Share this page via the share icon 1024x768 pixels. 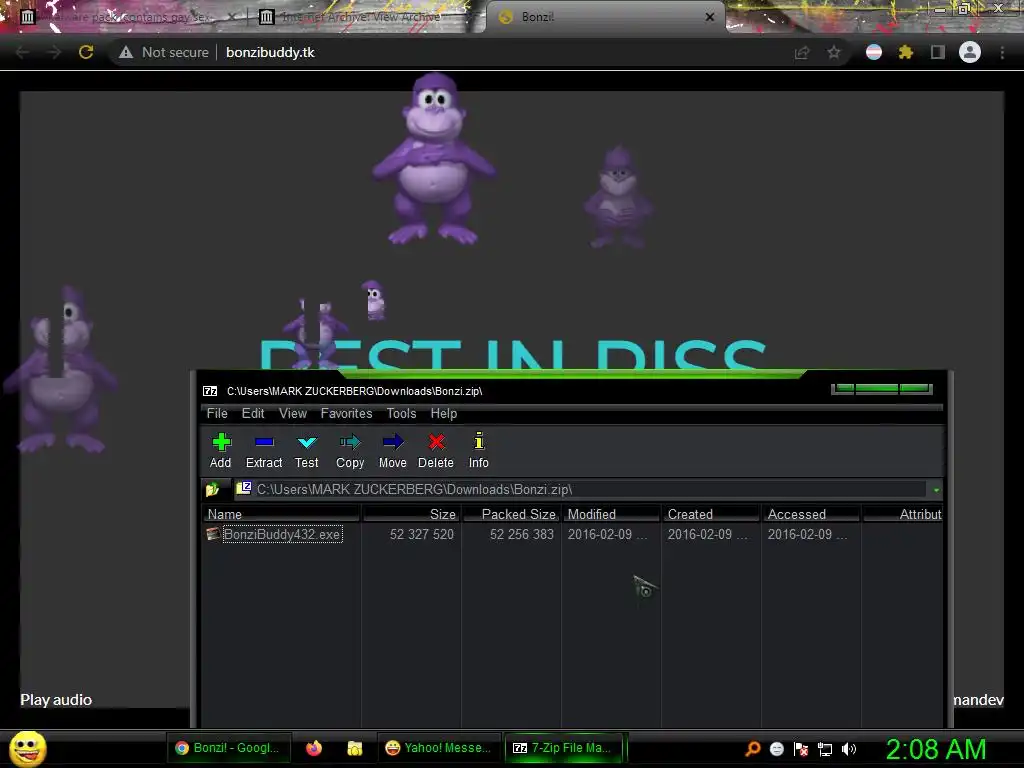coord(802,52)
